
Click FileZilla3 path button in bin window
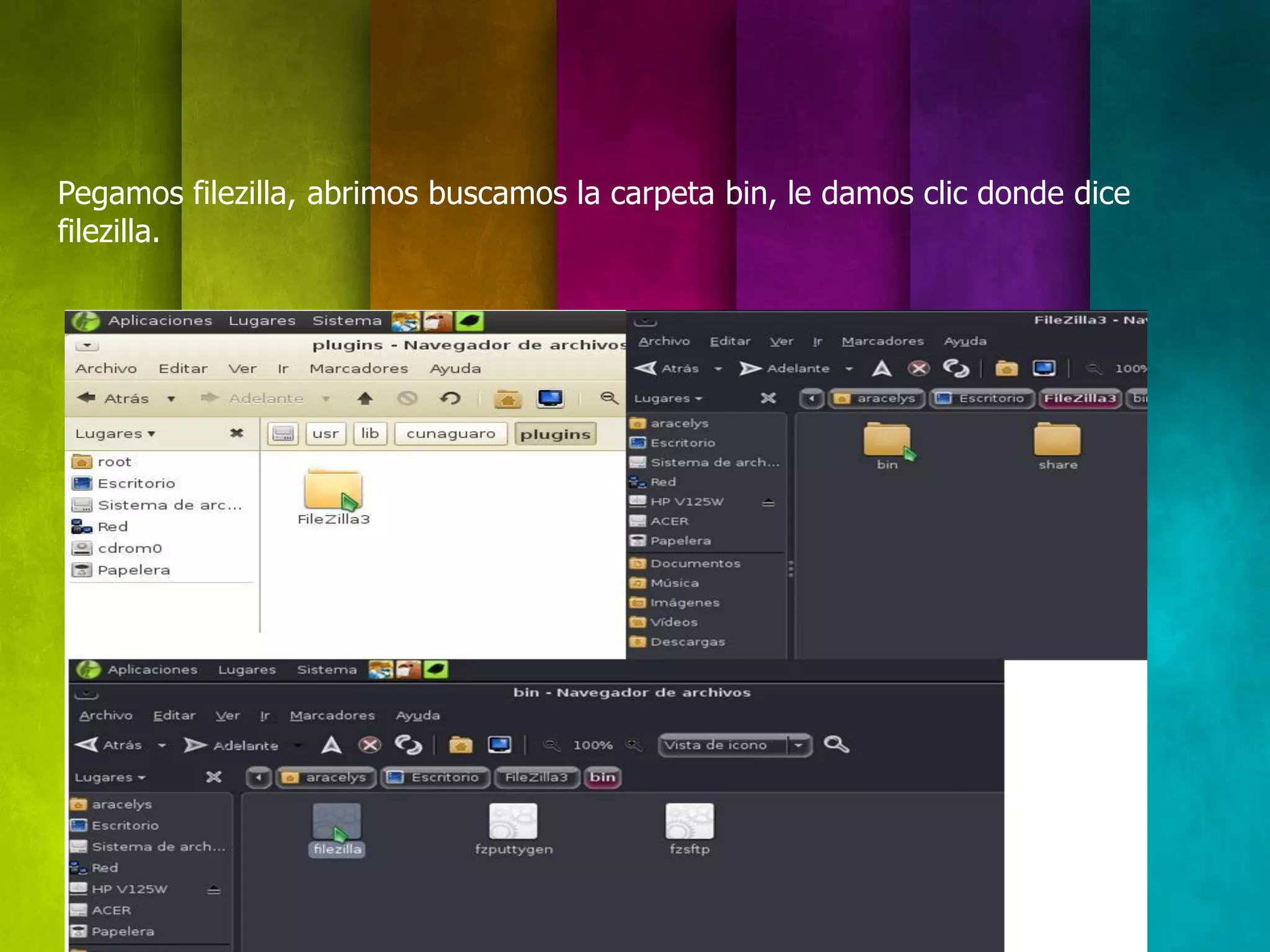click(x=536, y=777)
